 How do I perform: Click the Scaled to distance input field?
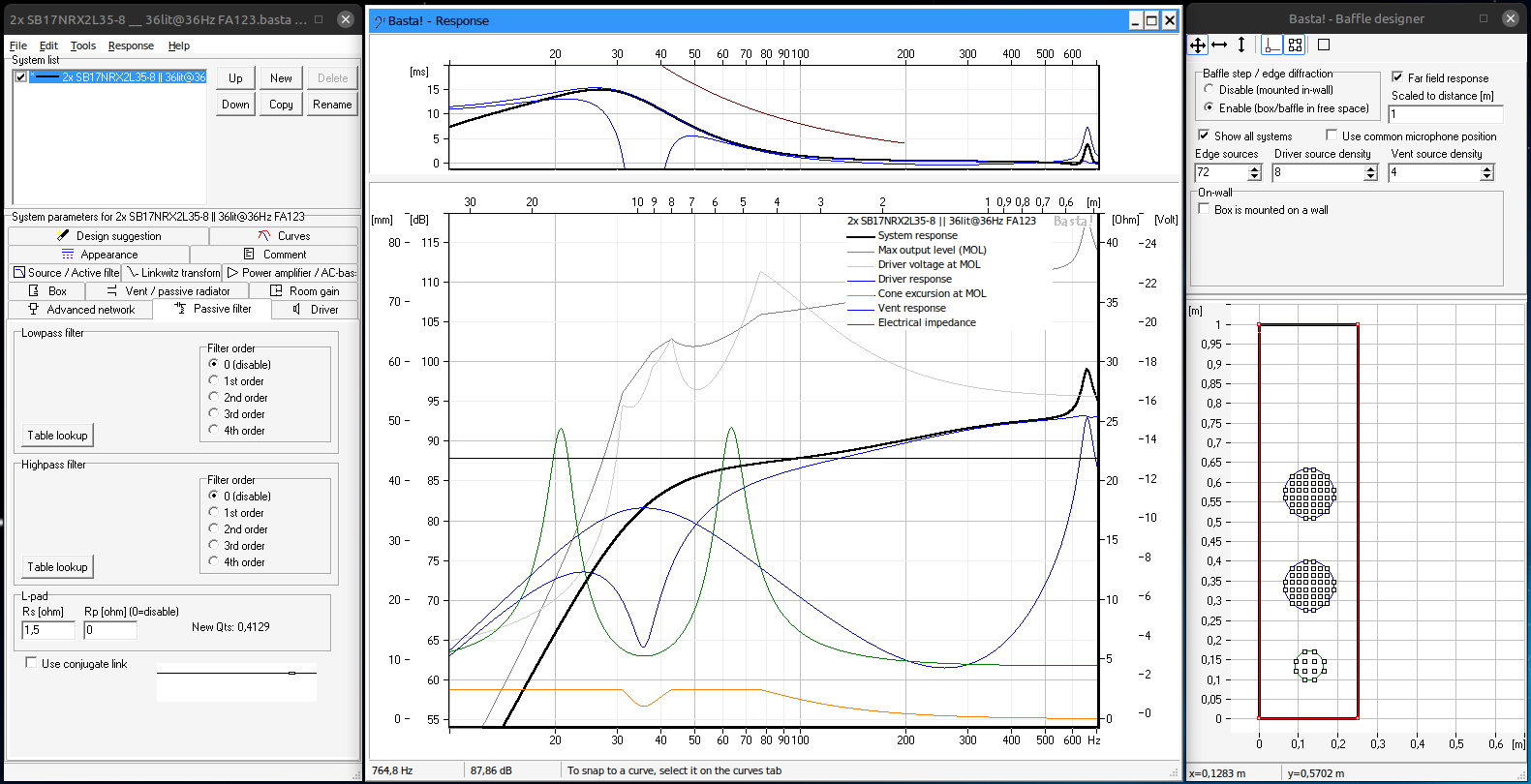pos(1446,113)
